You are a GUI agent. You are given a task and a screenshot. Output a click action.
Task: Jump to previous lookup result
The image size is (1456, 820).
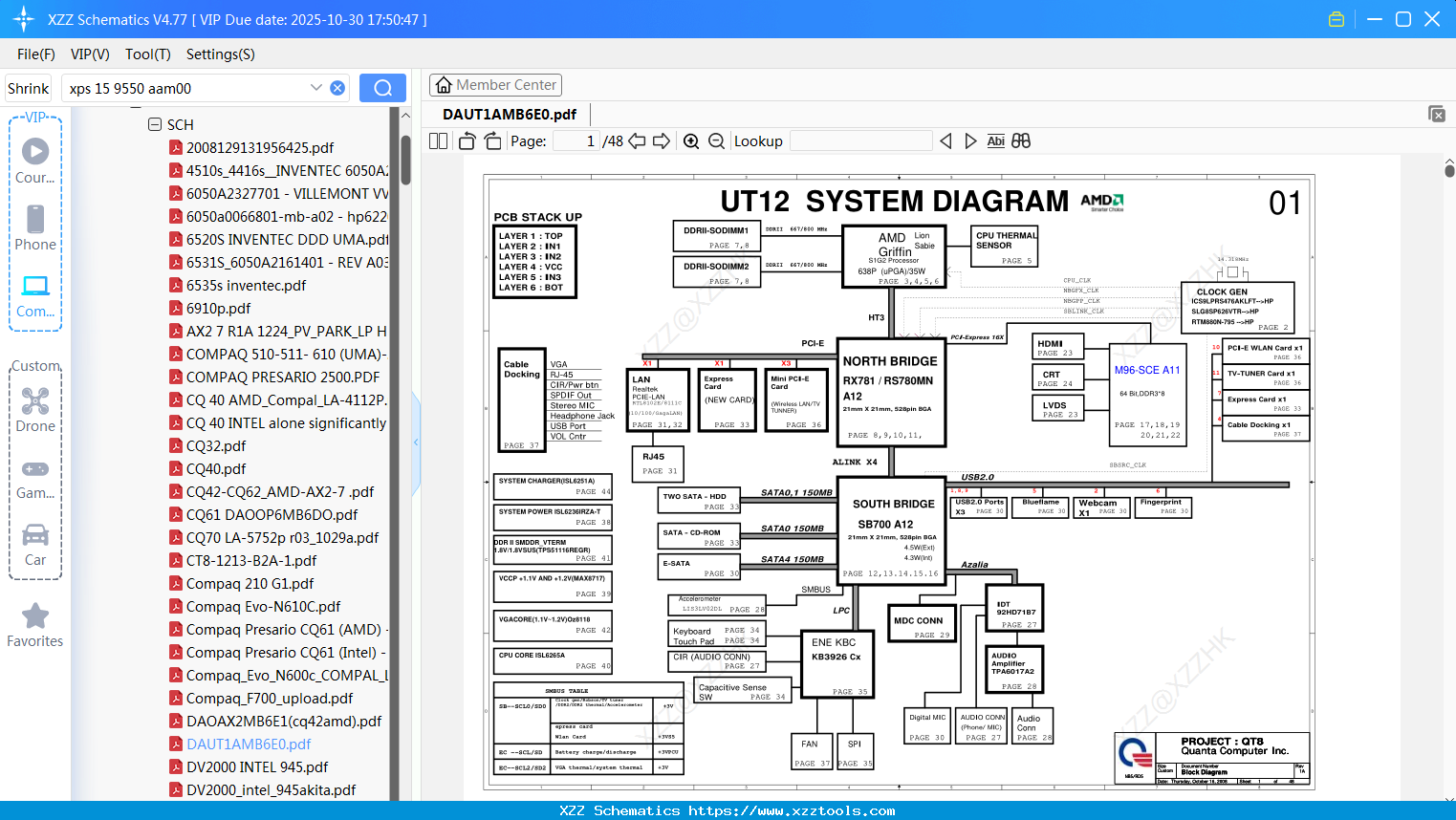tap(945, 141)
